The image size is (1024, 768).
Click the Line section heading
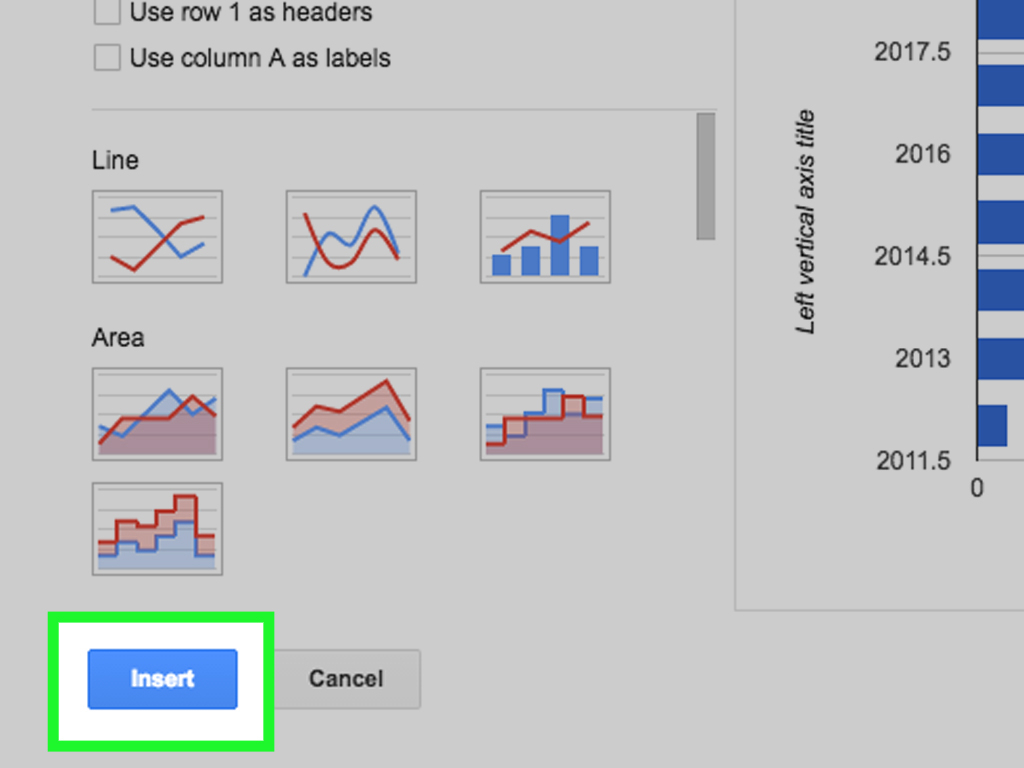coord(115,160)
